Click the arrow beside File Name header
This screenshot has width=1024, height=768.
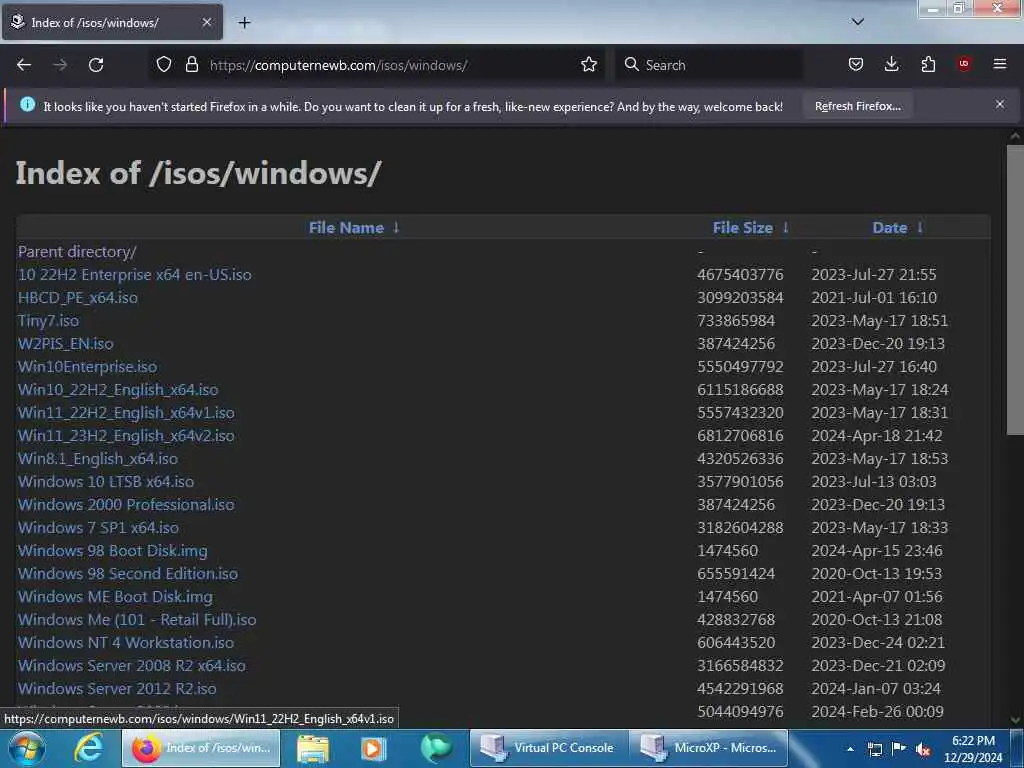point(396,227)
